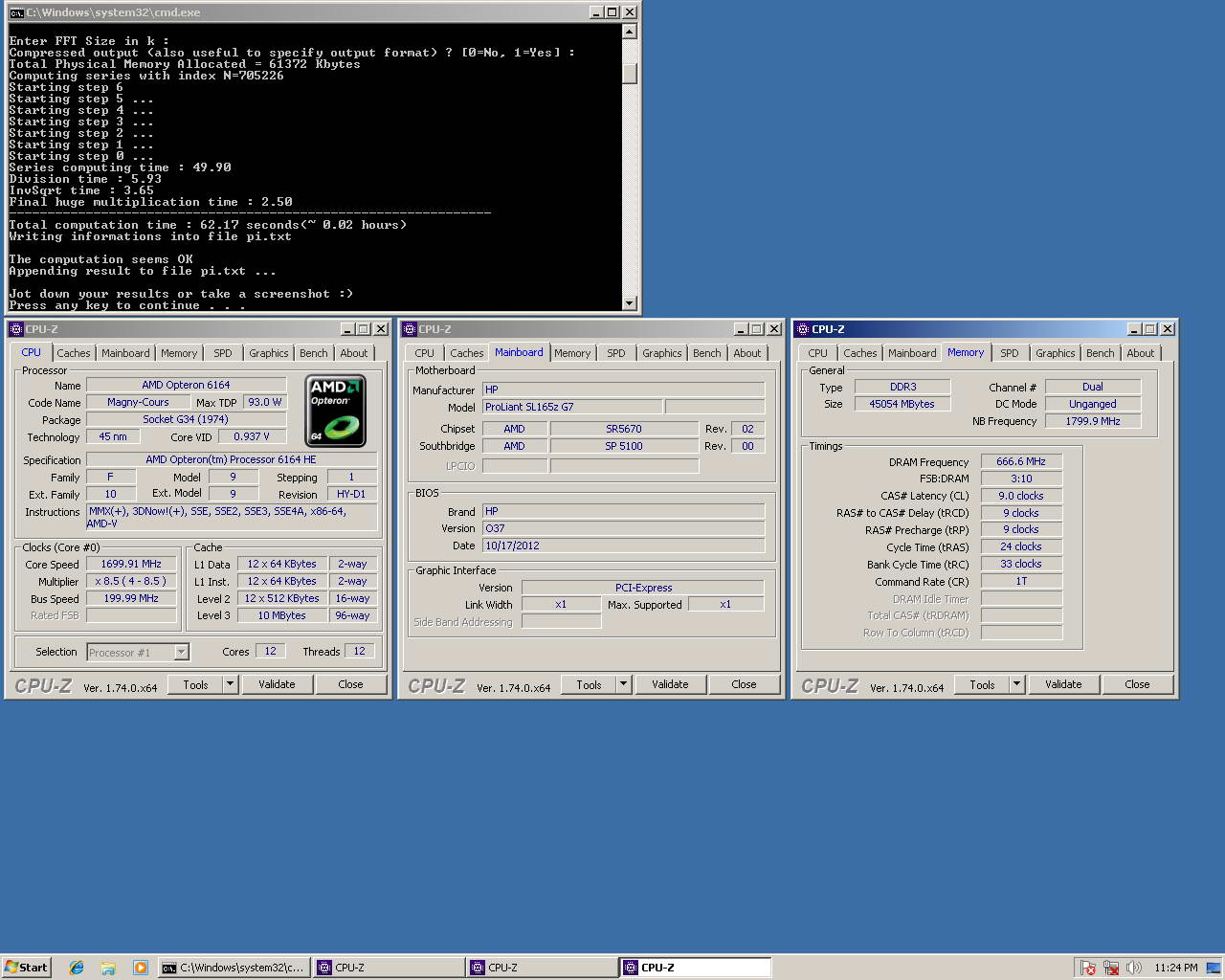Open the Bench tab in the CPU window

[314, 353]
